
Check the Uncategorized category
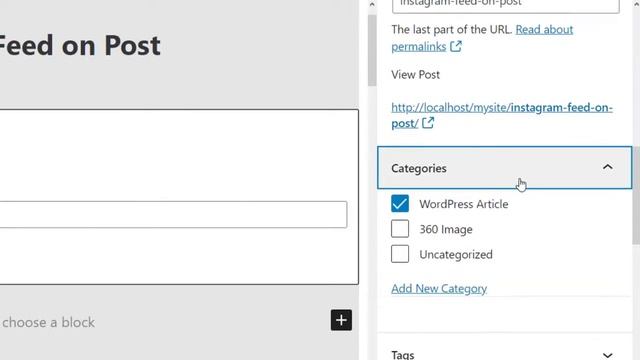[400, 254]
